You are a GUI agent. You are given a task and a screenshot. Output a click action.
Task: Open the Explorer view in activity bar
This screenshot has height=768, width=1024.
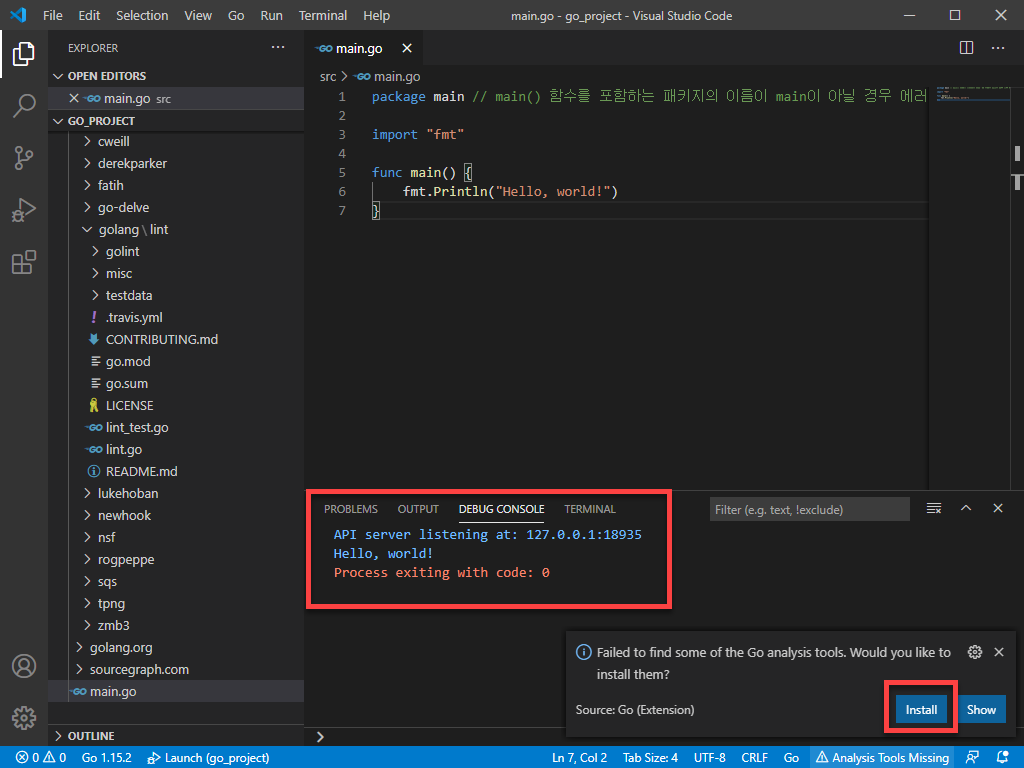click(24, 54)
